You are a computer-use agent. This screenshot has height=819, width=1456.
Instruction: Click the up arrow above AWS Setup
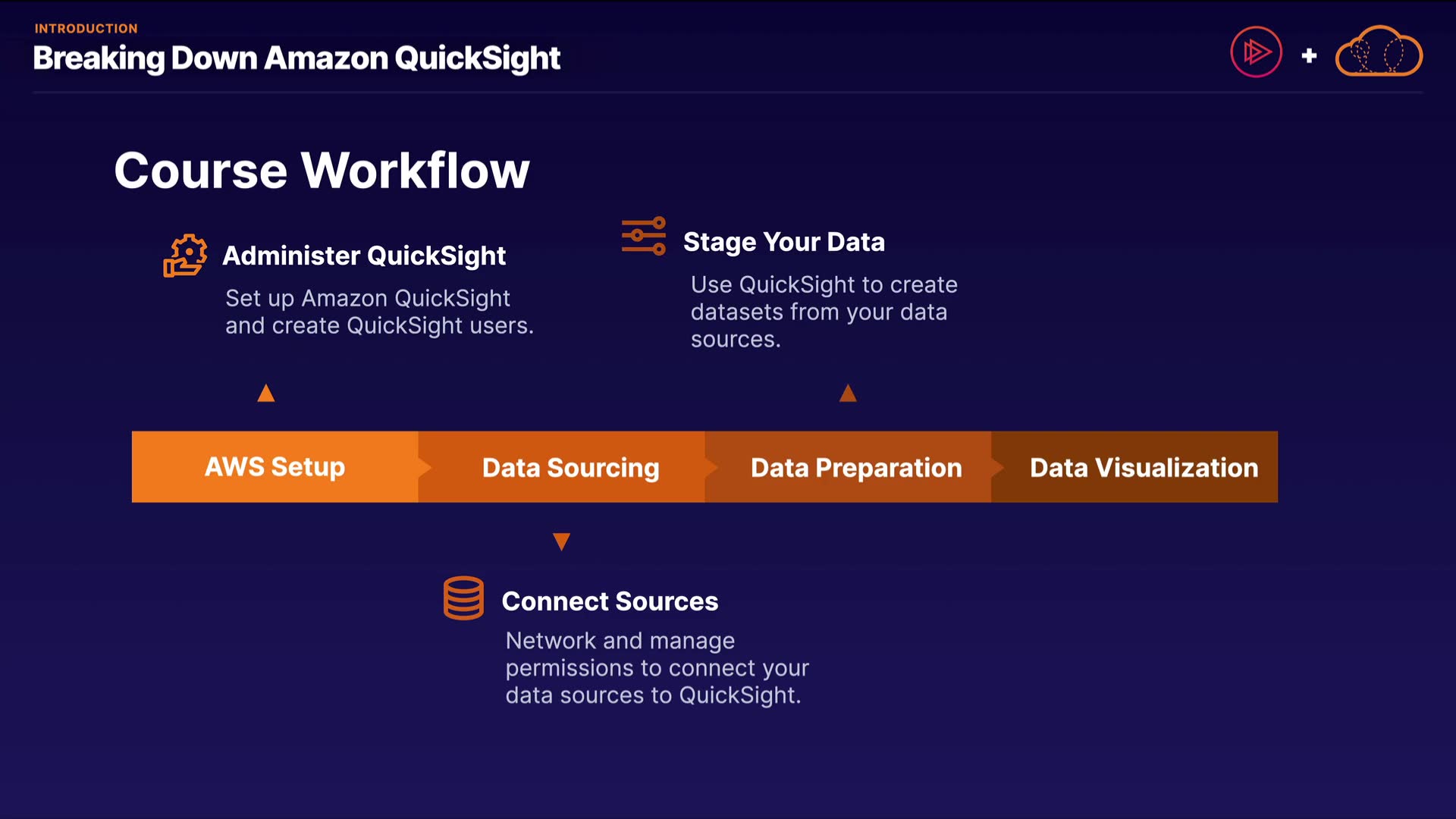point(266,393)
